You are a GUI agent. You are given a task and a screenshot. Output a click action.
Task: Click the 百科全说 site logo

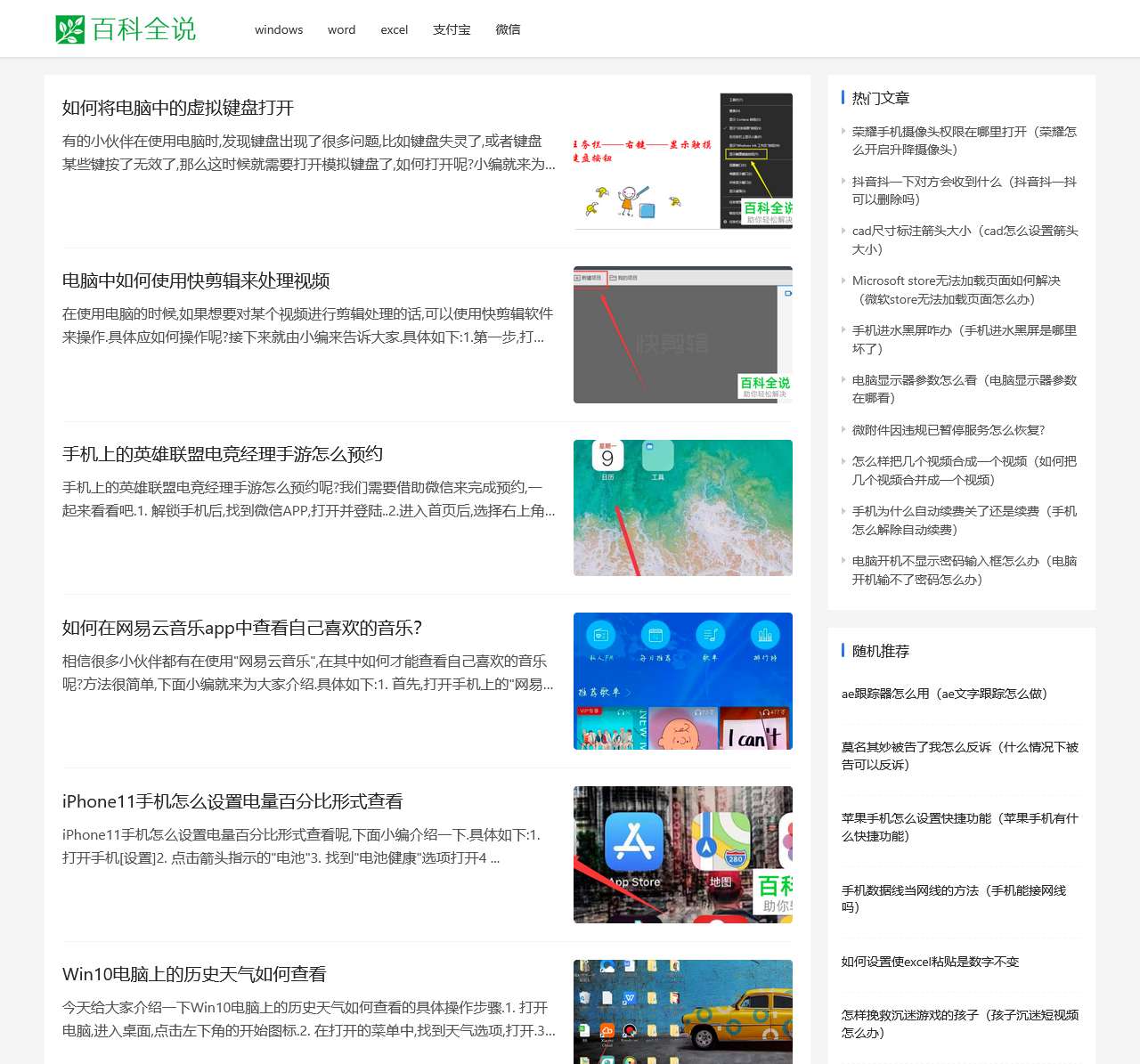click(126, 29)
